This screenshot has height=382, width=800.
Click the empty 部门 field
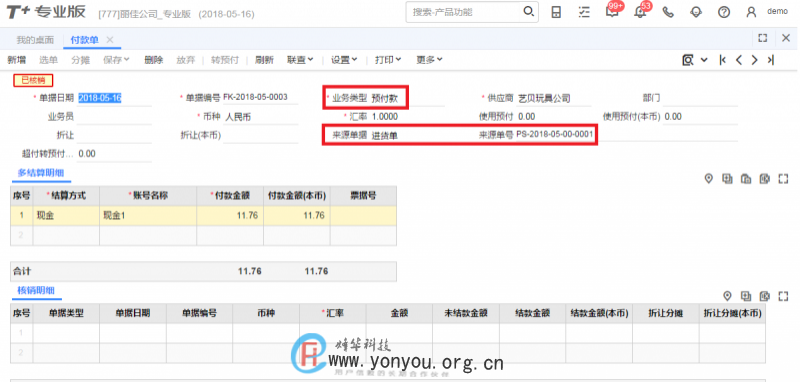[700, 98]
